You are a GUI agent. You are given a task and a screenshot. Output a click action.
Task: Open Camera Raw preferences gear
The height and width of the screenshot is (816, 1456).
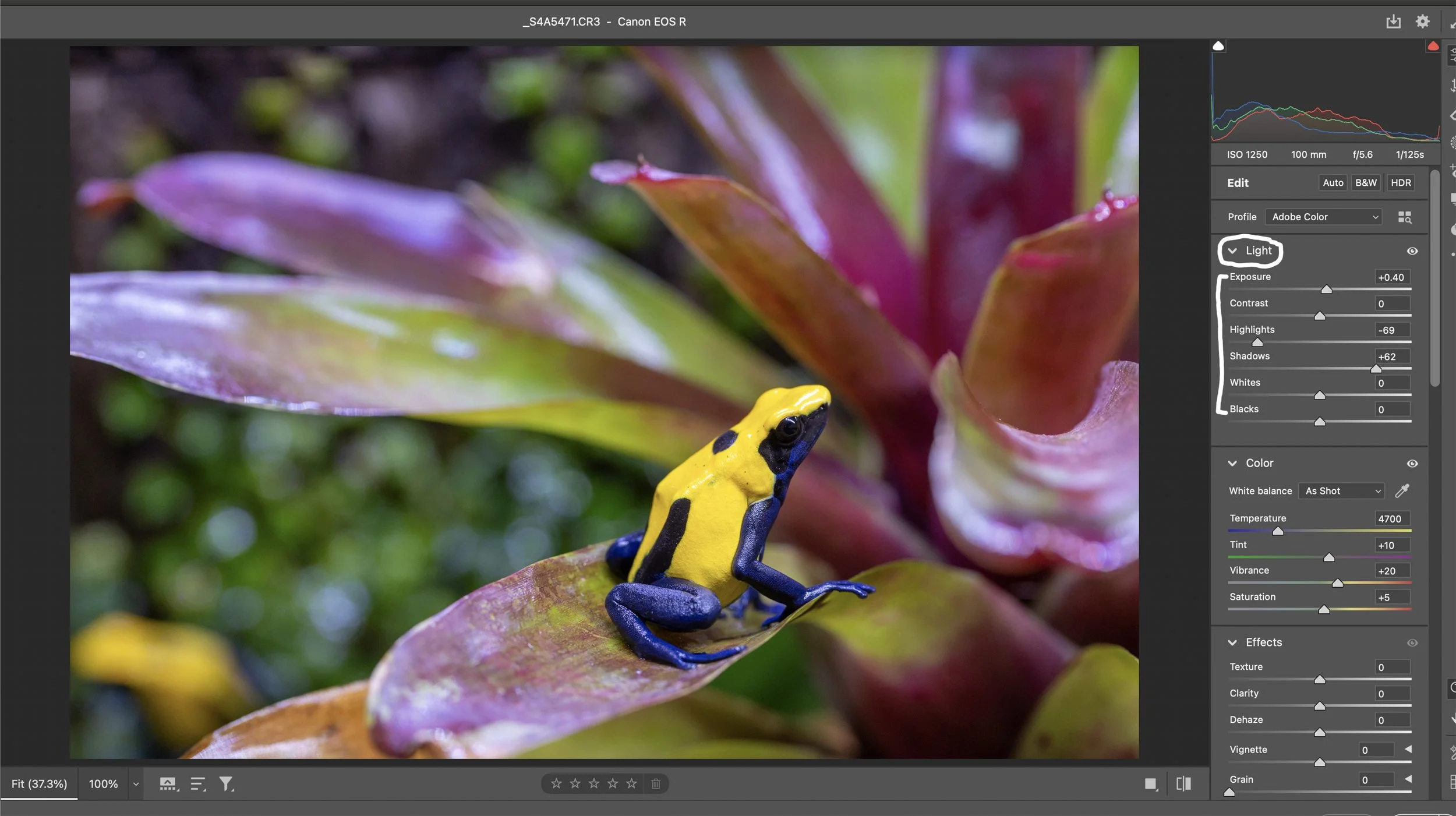(1422, 22)
